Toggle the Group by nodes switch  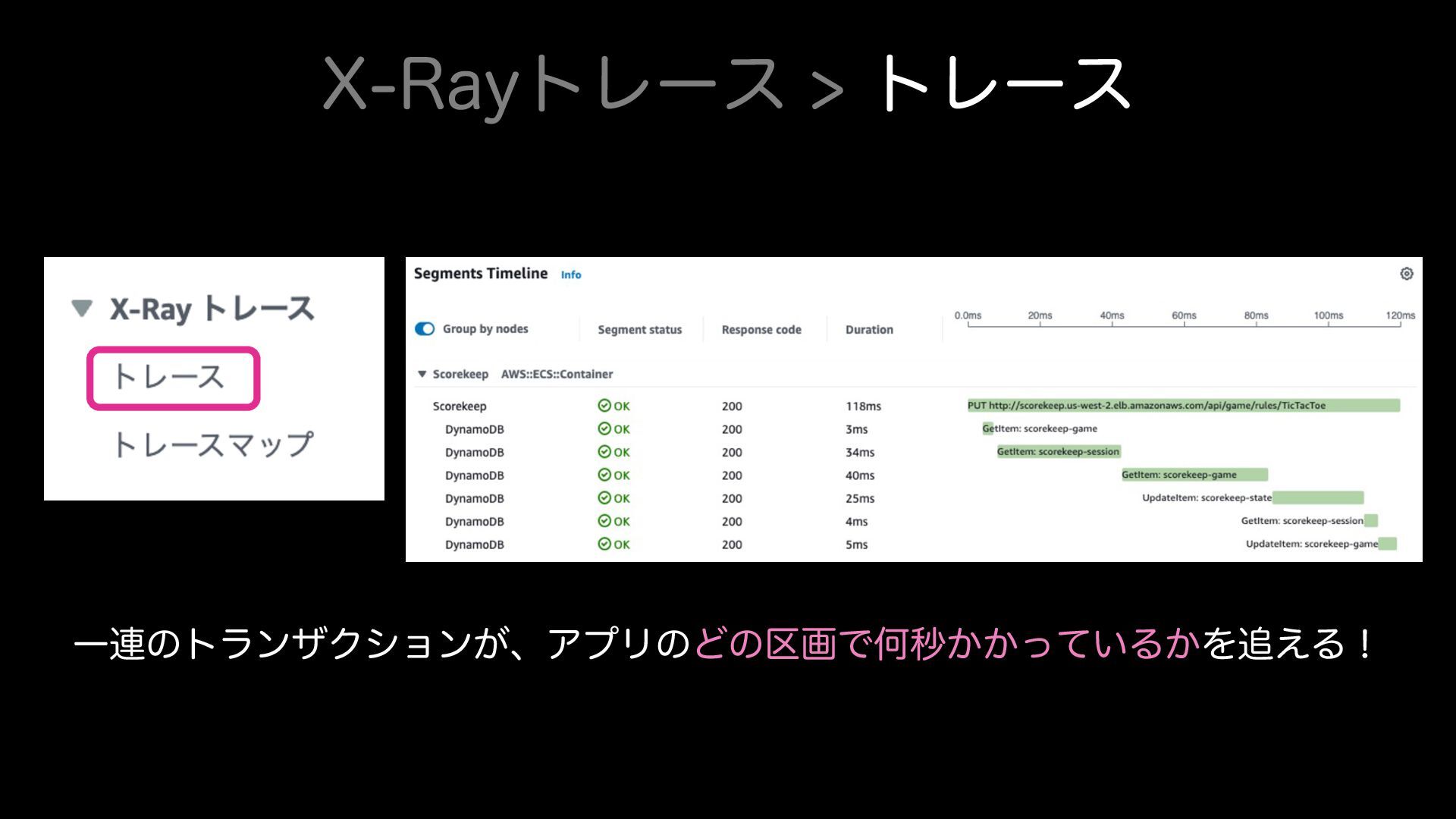pos(425,329)
